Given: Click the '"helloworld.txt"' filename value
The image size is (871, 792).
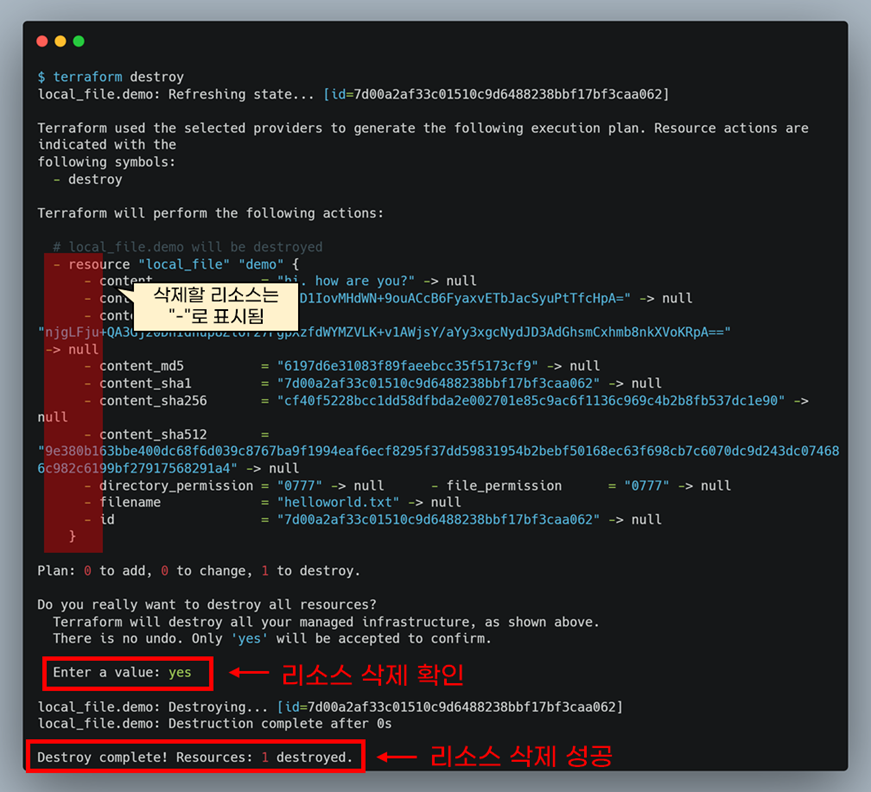Looking at the screenshot, I should click(338, 502).
